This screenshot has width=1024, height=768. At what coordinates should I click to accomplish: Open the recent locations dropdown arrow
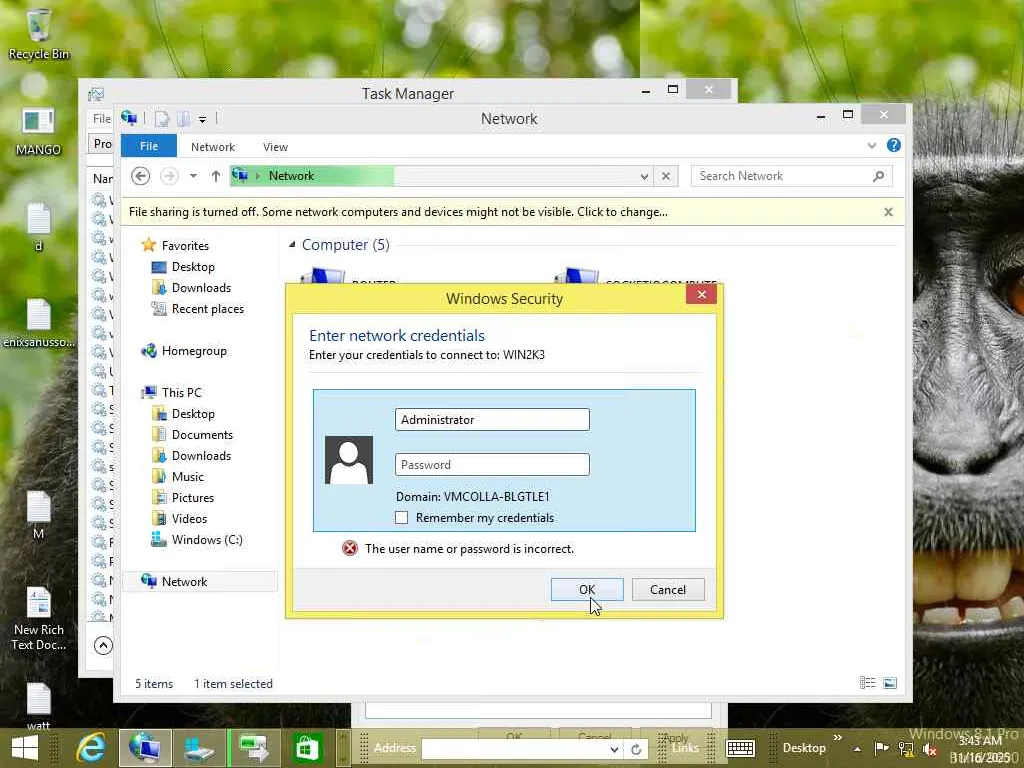click(x=193, y=176)
